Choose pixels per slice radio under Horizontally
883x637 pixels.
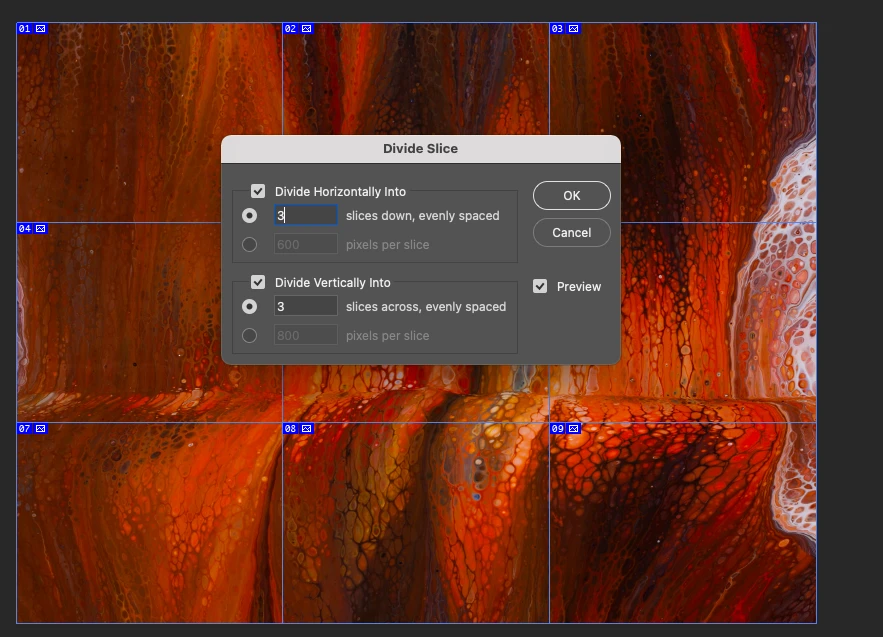pos(249,245)
